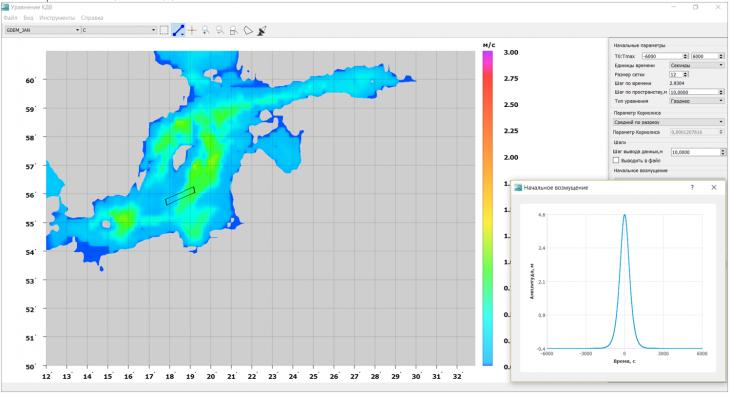This screenshot has width=730, height=394.
Task: Click the satellite dish toolbar icon
Action: 262,31
